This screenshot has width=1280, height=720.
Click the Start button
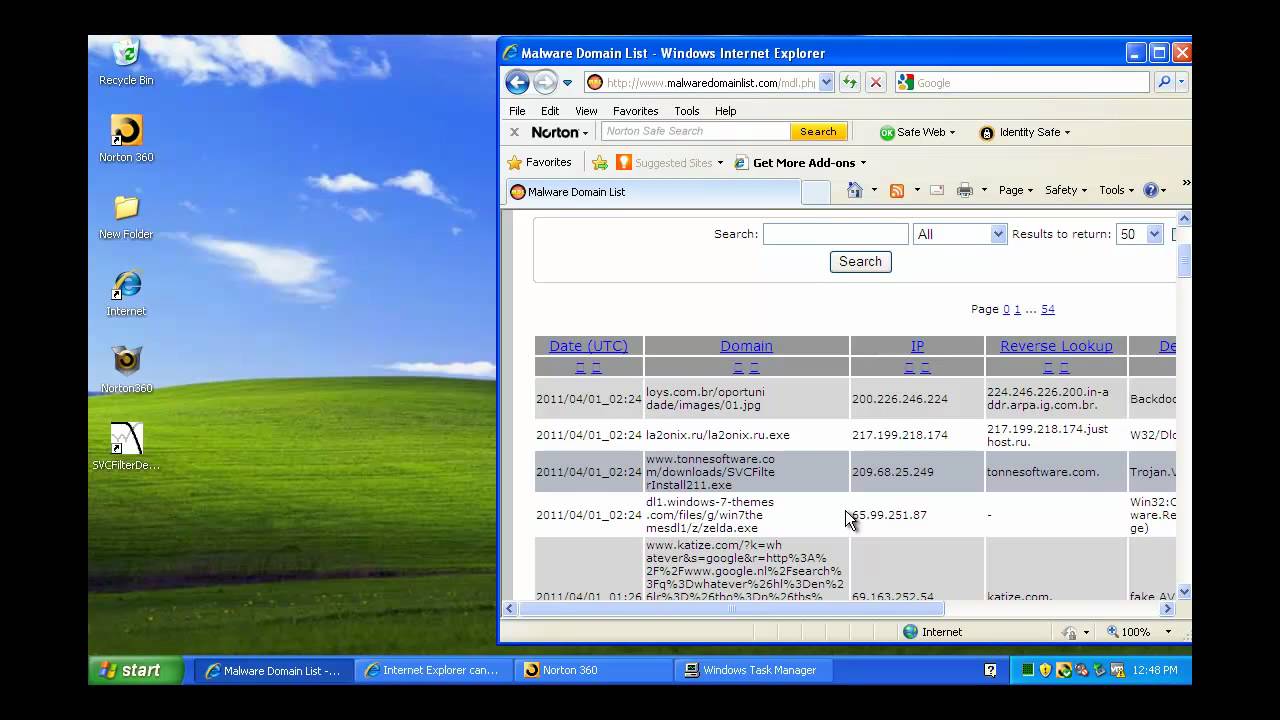(135, 670)
